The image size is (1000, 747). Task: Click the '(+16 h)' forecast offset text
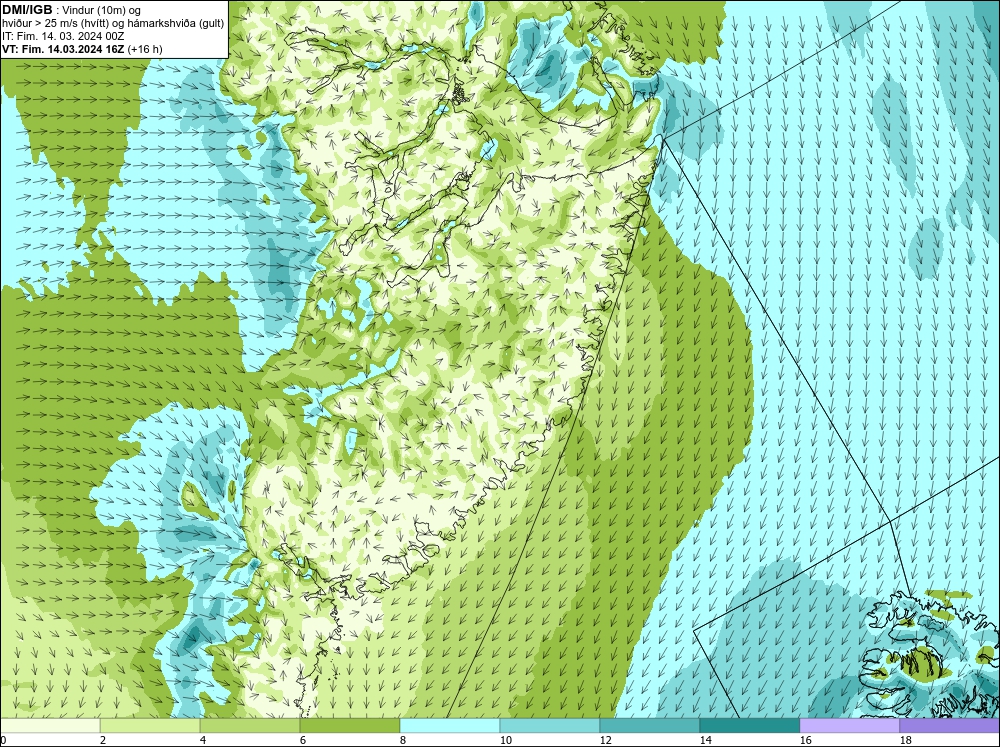pyautogui.click(x=145, y=49)
